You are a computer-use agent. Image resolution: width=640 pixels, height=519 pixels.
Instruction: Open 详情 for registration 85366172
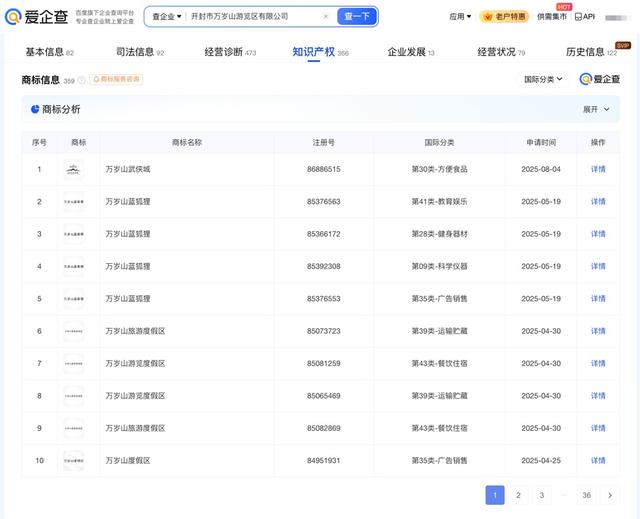click(x=598, y=234)
